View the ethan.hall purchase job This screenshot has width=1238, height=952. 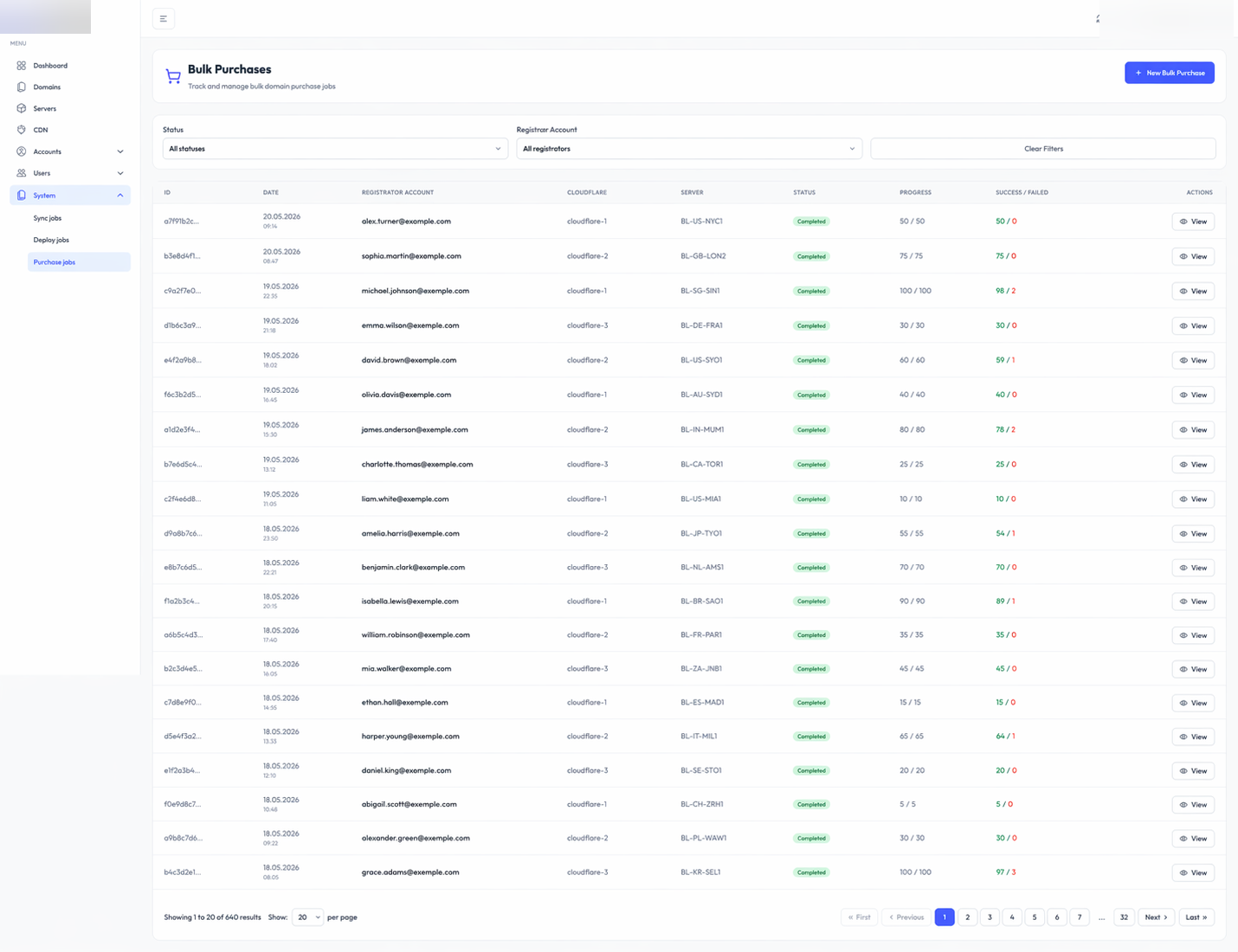(x=1193, y=703)
